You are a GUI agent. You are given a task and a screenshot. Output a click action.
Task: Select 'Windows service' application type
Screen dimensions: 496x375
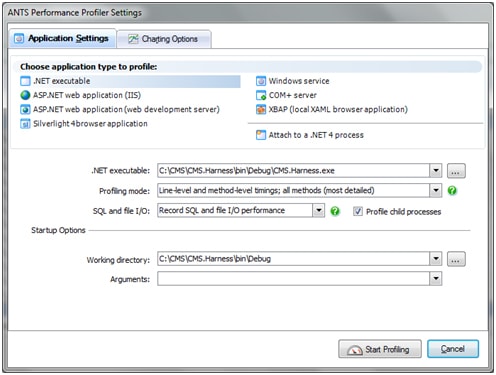[x=293, y=81]
